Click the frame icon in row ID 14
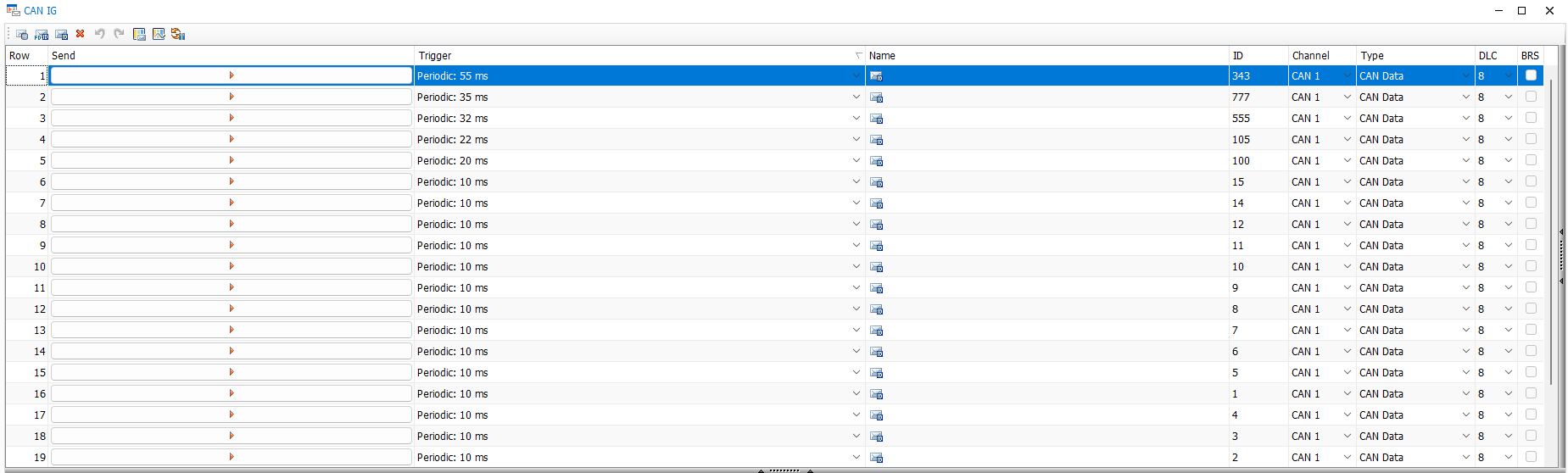1568x473 pixels. [x=877, y=203]
